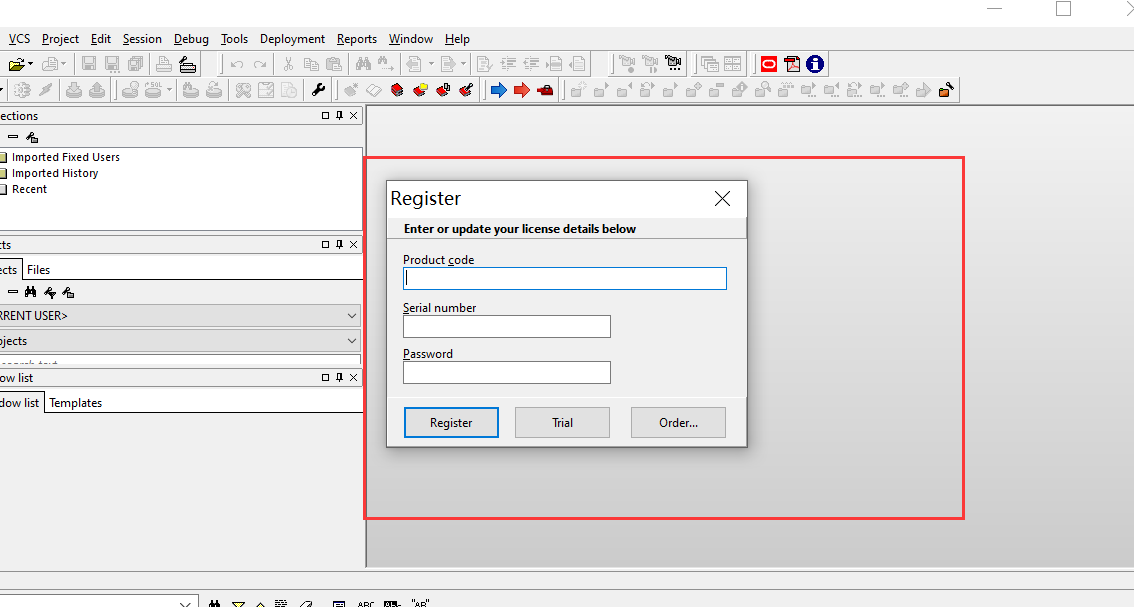Click the red book icon
The width and height of the screenshot is (1134, 607).
(x=397, y=90)
